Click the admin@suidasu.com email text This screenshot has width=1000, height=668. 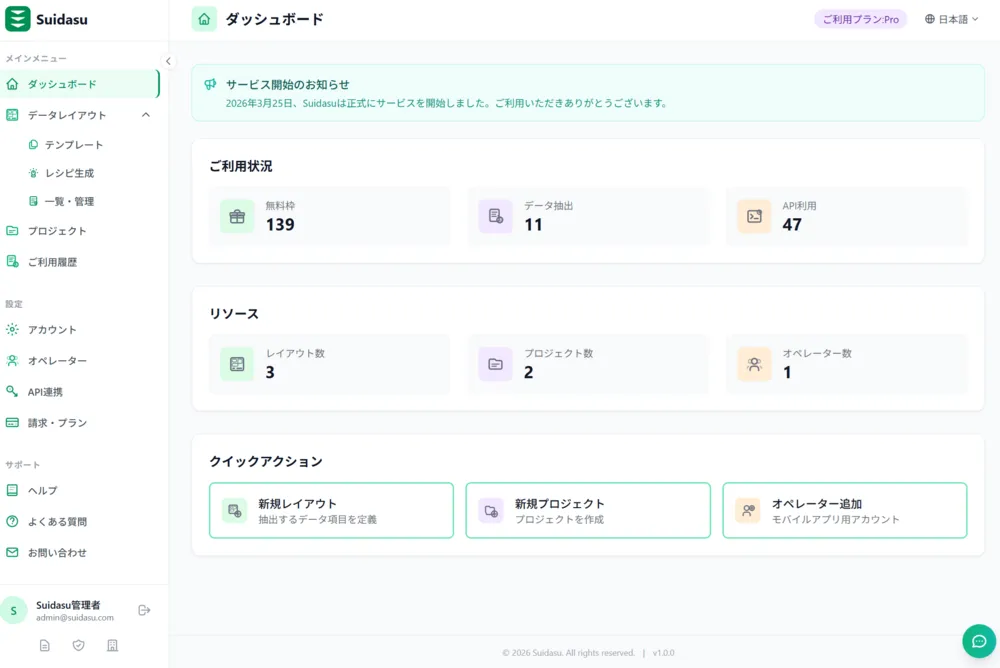click(x=75, y=618)
